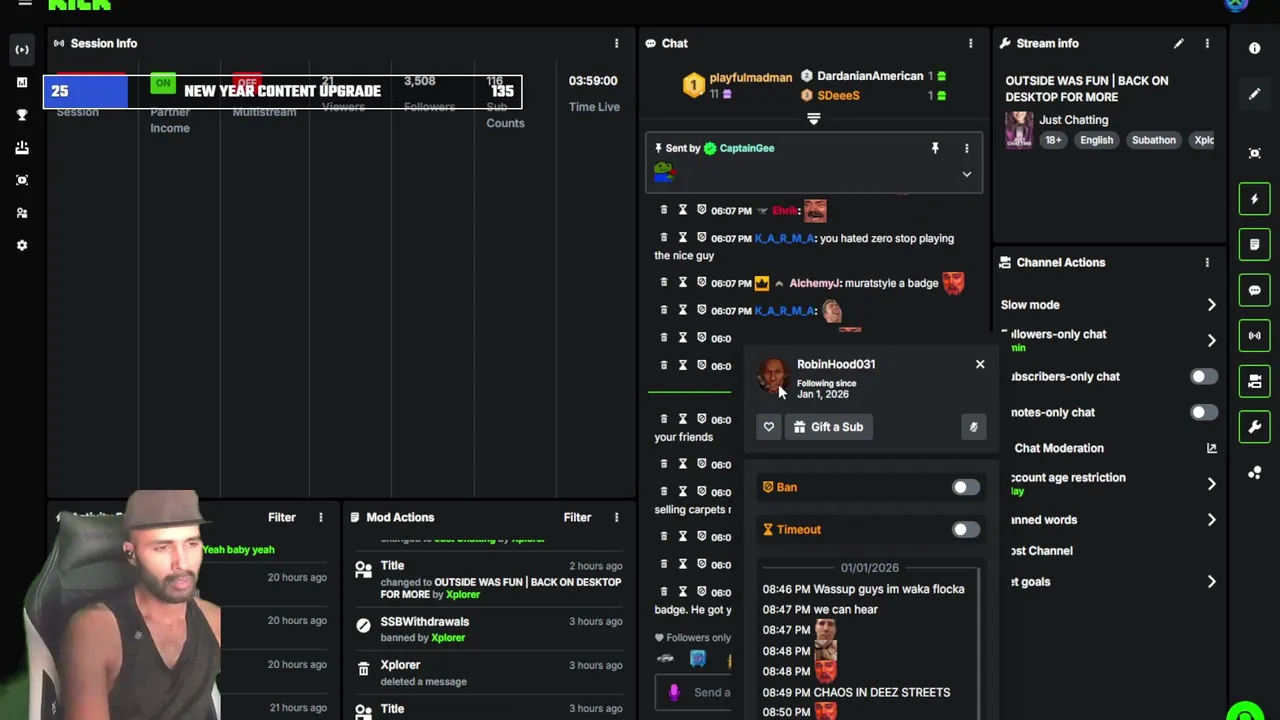Click Just Chatting category thumbnail

coord(1018,129)
